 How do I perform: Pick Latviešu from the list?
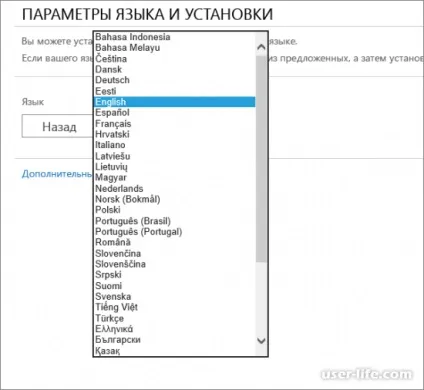pyautogui.click(x=175, y=156)
